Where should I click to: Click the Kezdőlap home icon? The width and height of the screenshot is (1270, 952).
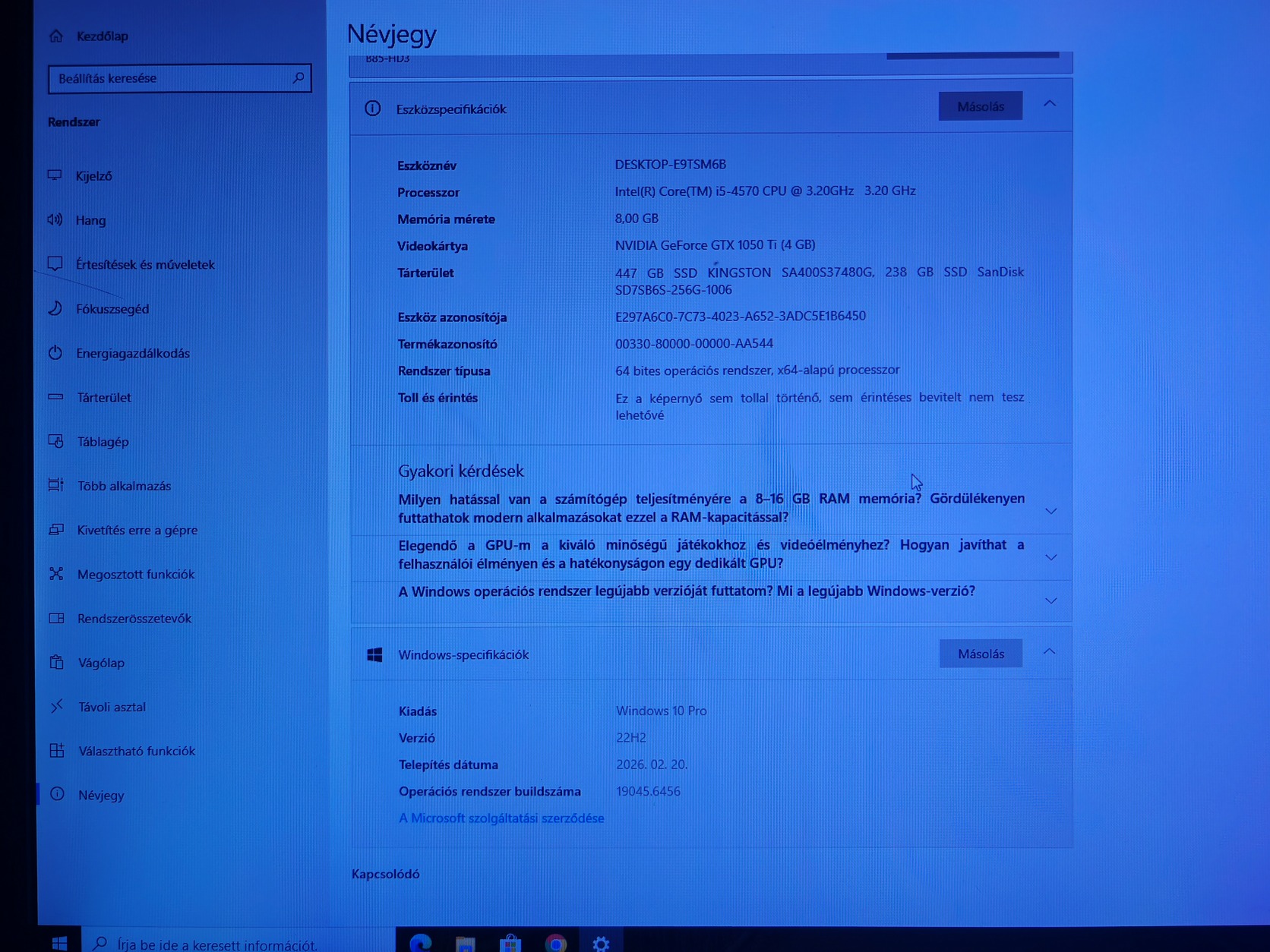coord(56,36)
